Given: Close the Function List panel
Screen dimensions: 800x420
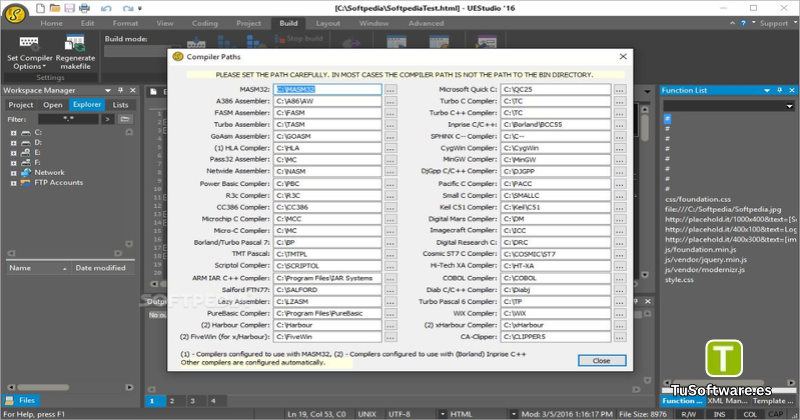Looking at the screenshot, I should pos(792,90).
